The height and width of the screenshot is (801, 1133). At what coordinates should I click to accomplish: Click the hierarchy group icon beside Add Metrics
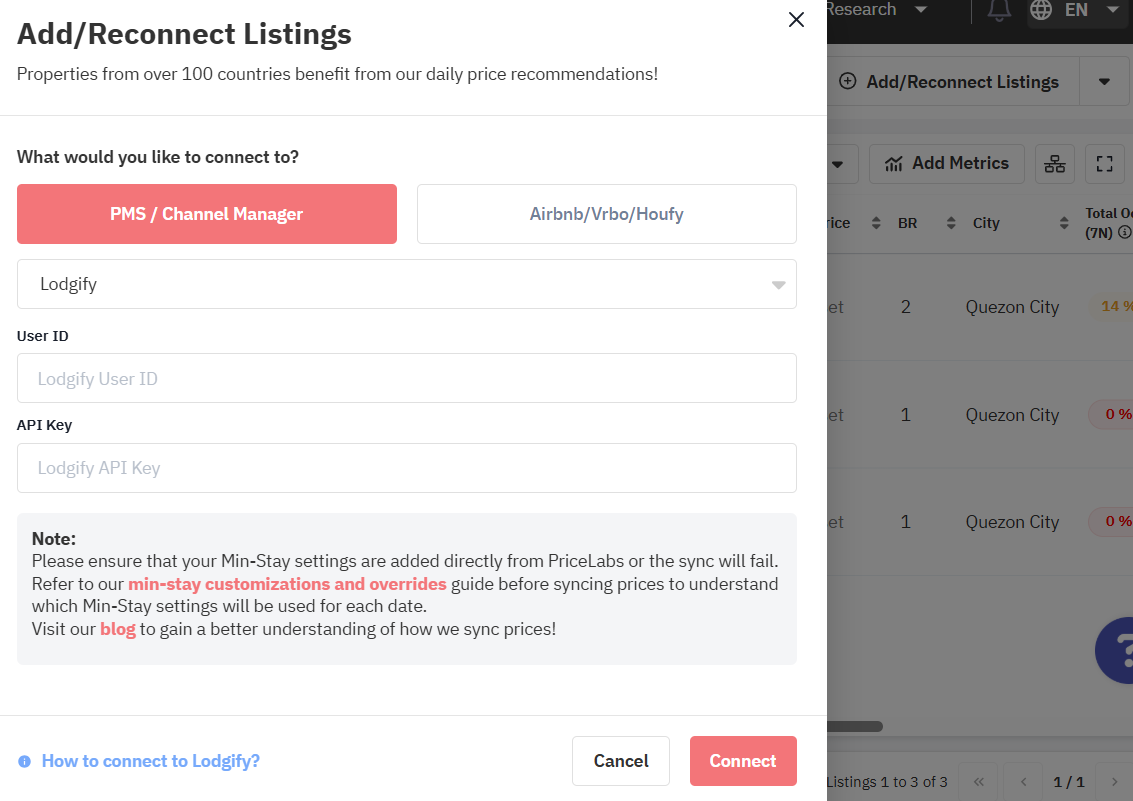coord(1055,164)
